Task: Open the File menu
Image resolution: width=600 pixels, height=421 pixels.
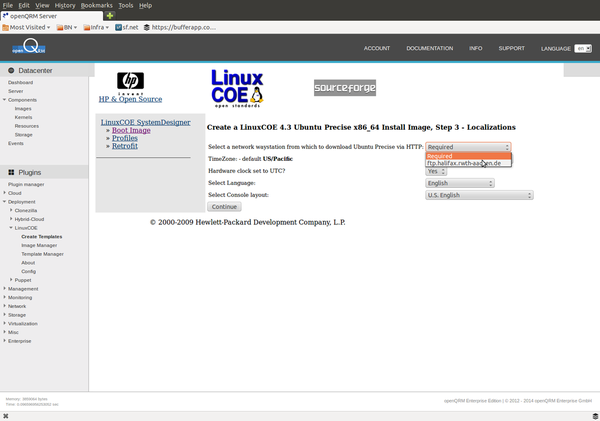Action: [8, 5]
